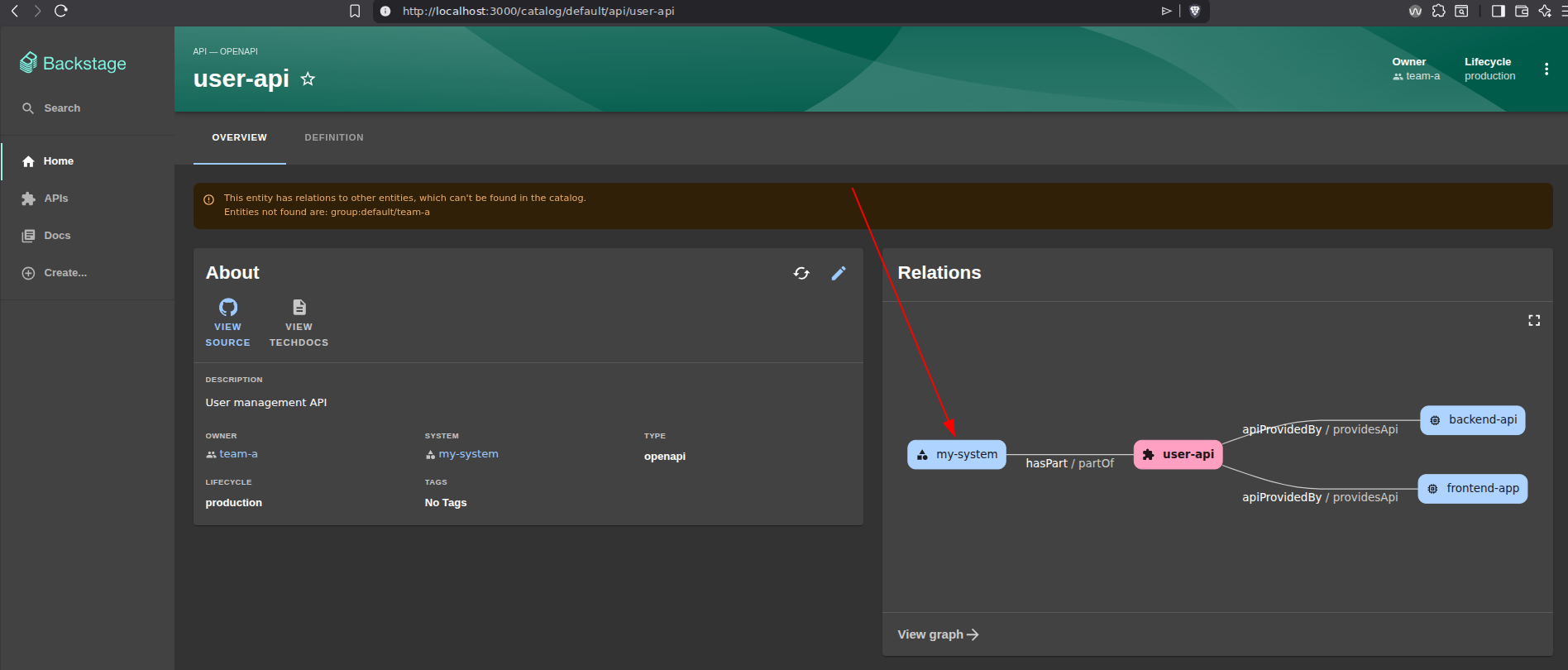Open the Brave Wallet icon
Image resolution: width=1568 pixels, height=670 pixels.
click(x=1522, y=11)
